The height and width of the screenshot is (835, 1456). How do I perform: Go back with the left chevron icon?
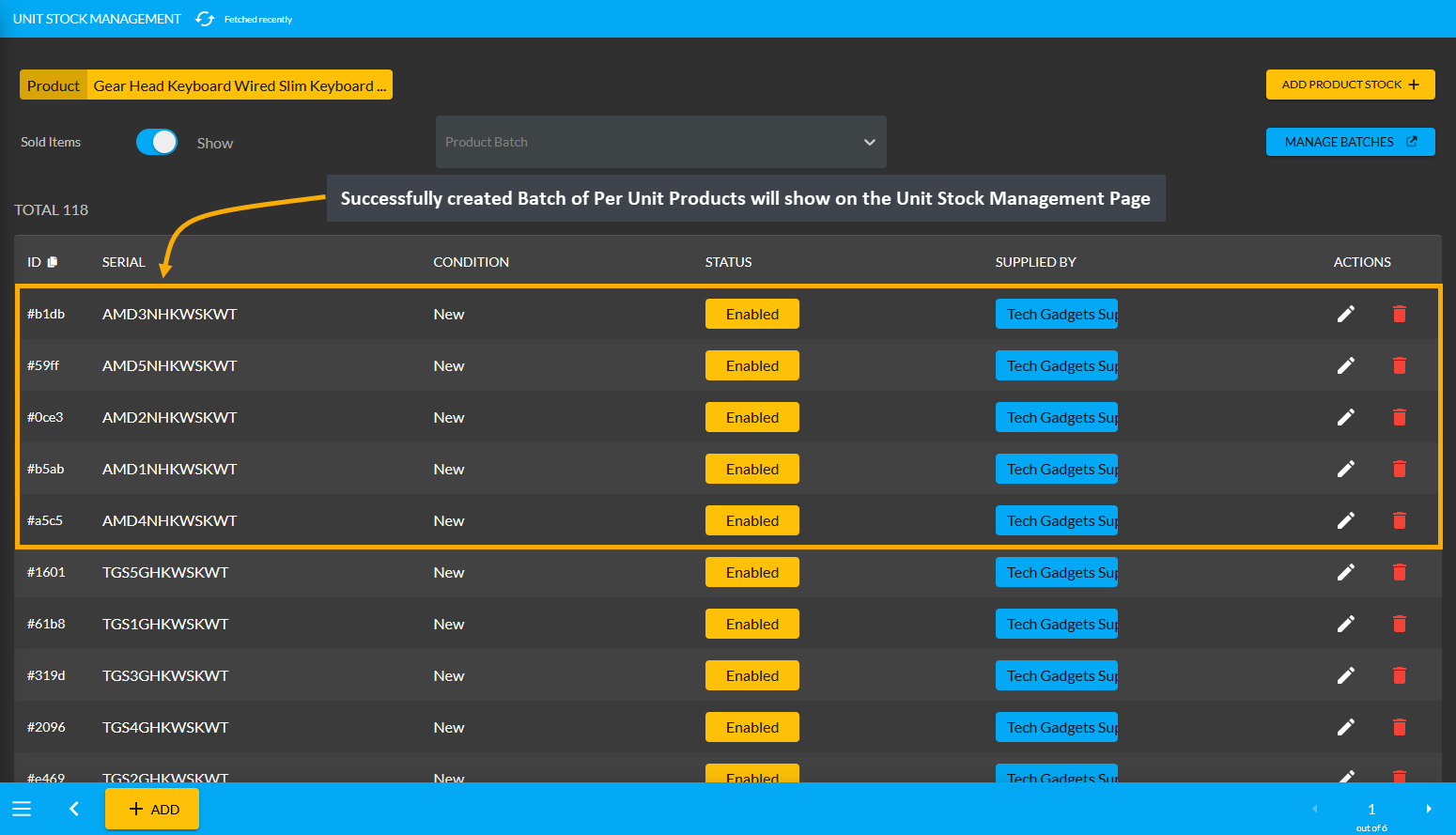tap(74, 809)
